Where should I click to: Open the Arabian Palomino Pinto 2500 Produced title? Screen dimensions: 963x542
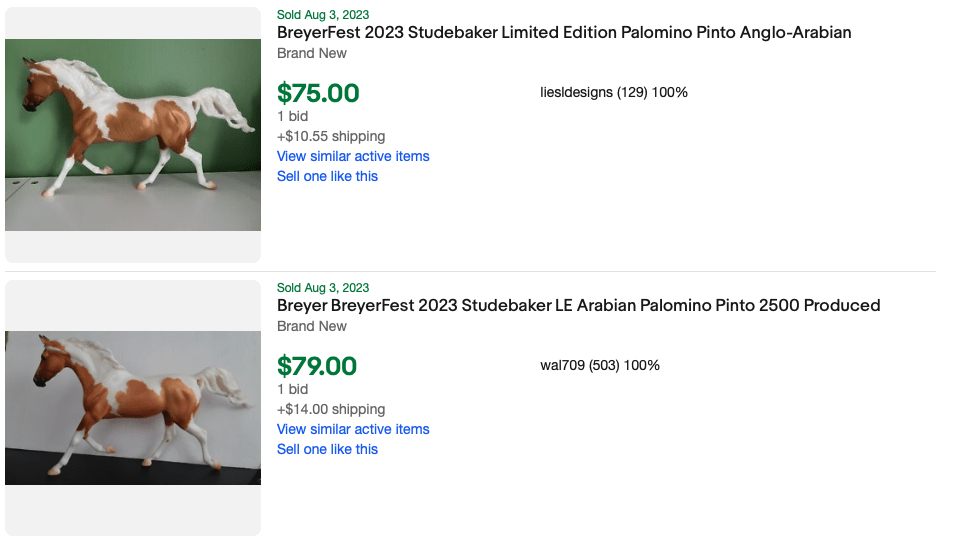pyautogui.click(x=578, y=305)
